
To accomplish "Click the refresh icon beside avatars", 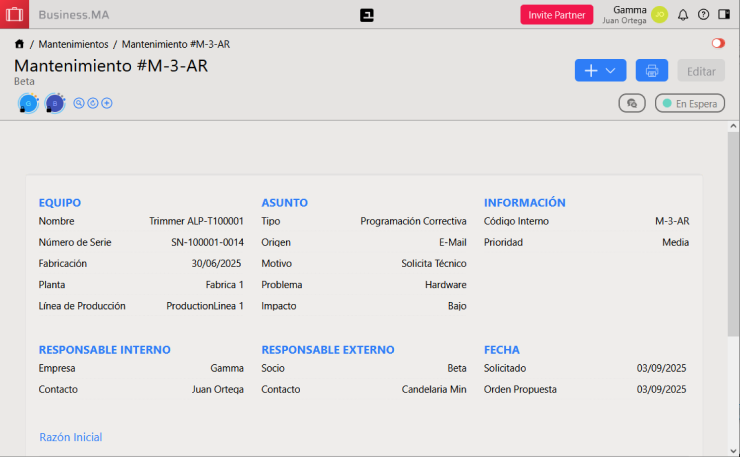I will 93,103.
